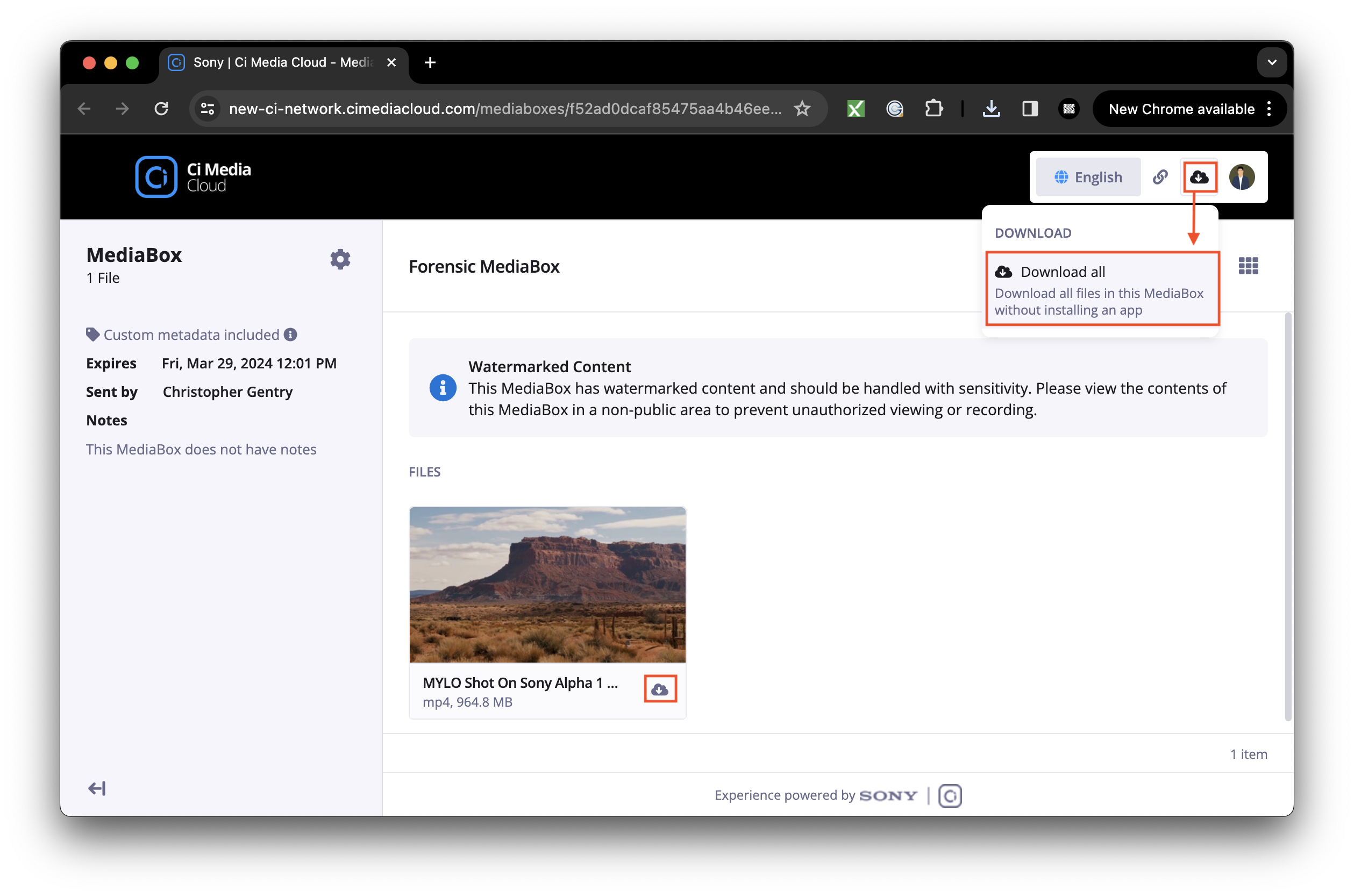
Task: Open the MYLO Shot On Sony Alpha thumbnail
Action: click(547, 585)
